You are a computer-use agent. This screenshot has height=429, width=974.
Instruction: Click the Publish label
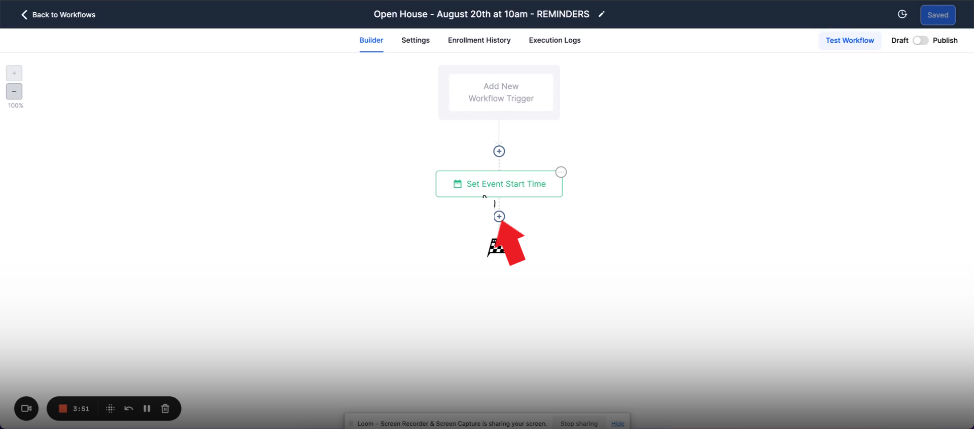point(945,40)
